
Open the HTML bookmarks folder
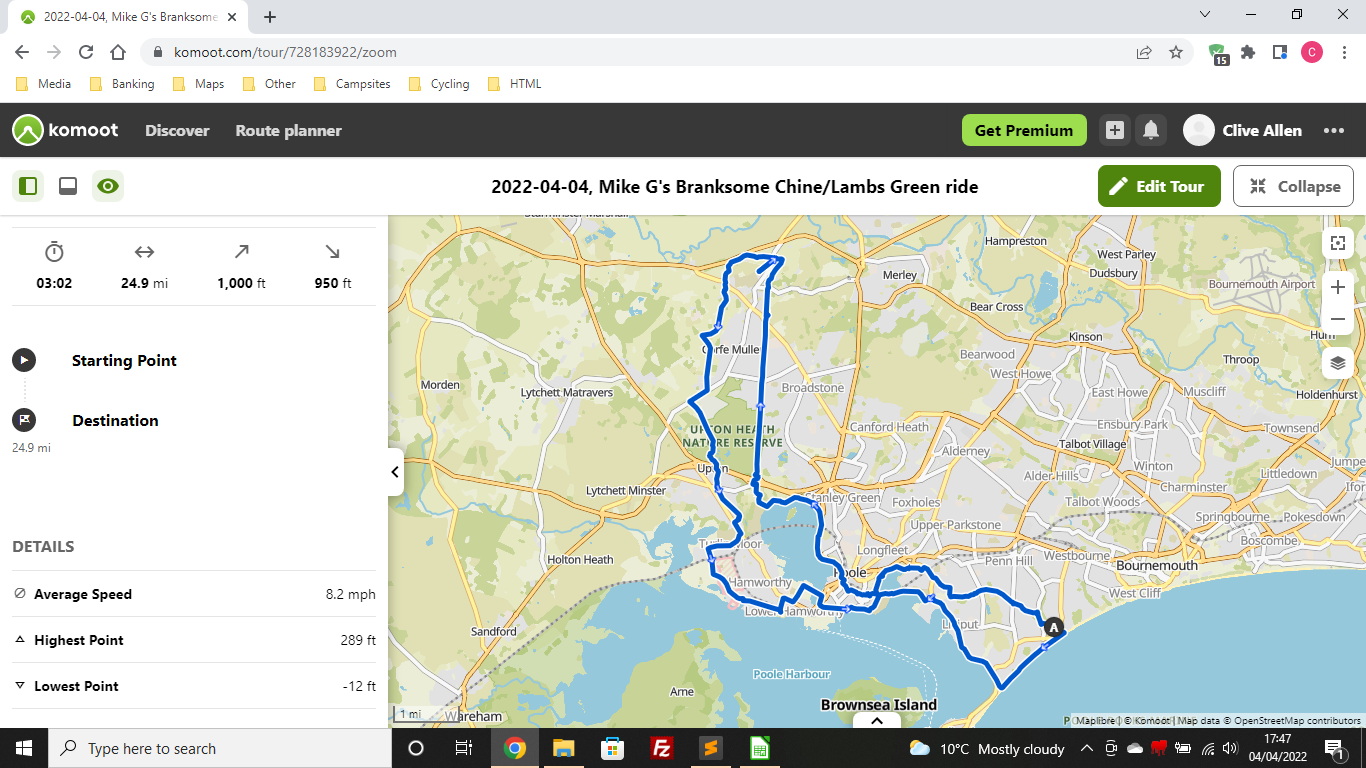click(x=515, y=84)
